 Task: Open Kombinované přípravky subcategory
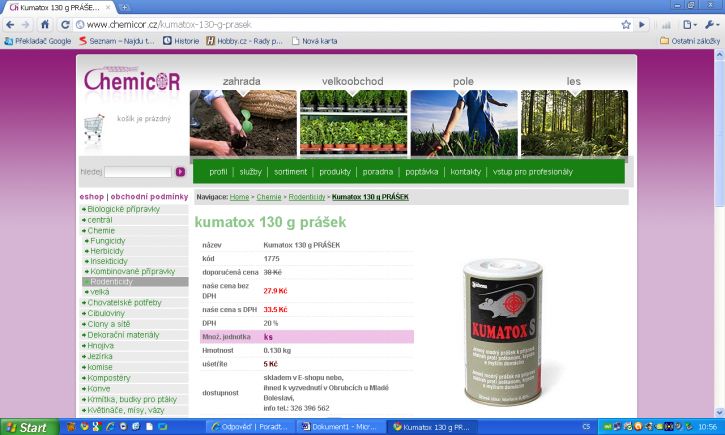[132, 271]
